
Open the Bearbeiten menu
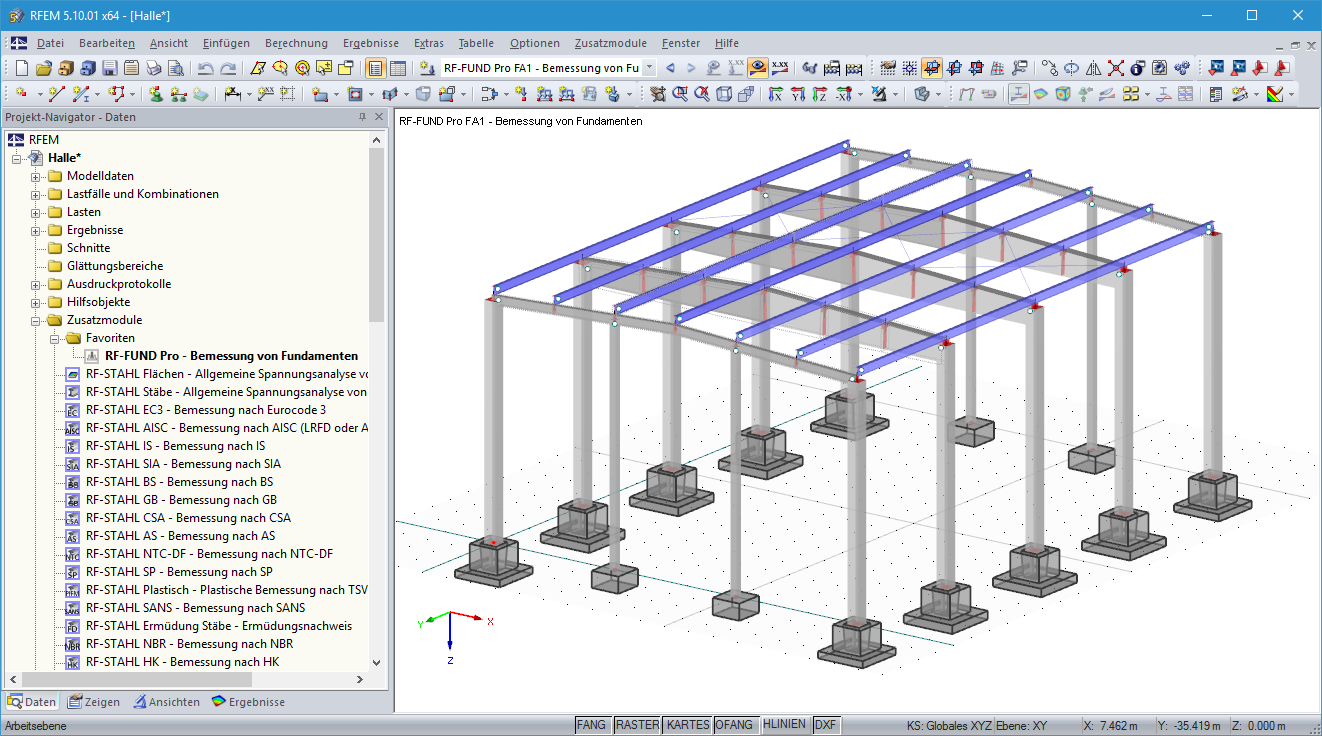107,43
